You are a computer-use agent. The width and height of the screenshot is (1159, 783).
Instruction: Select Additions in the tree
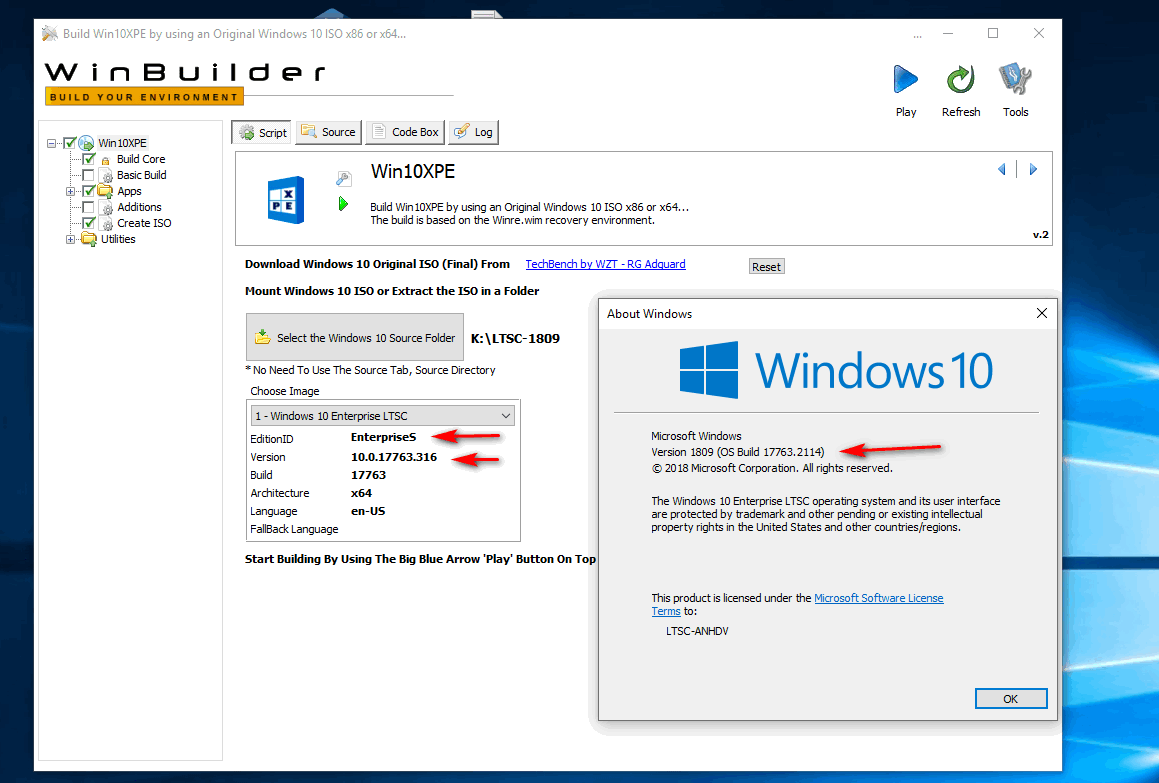pos(139,207)
